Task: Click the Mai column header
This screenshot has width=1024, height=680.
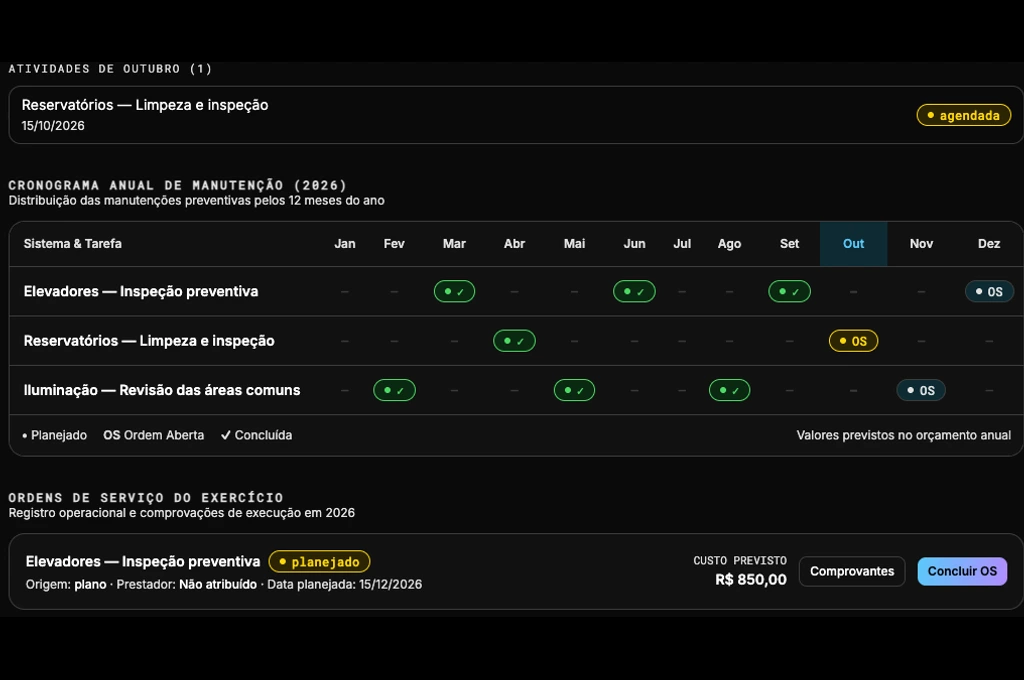Action: pos(574,244)
